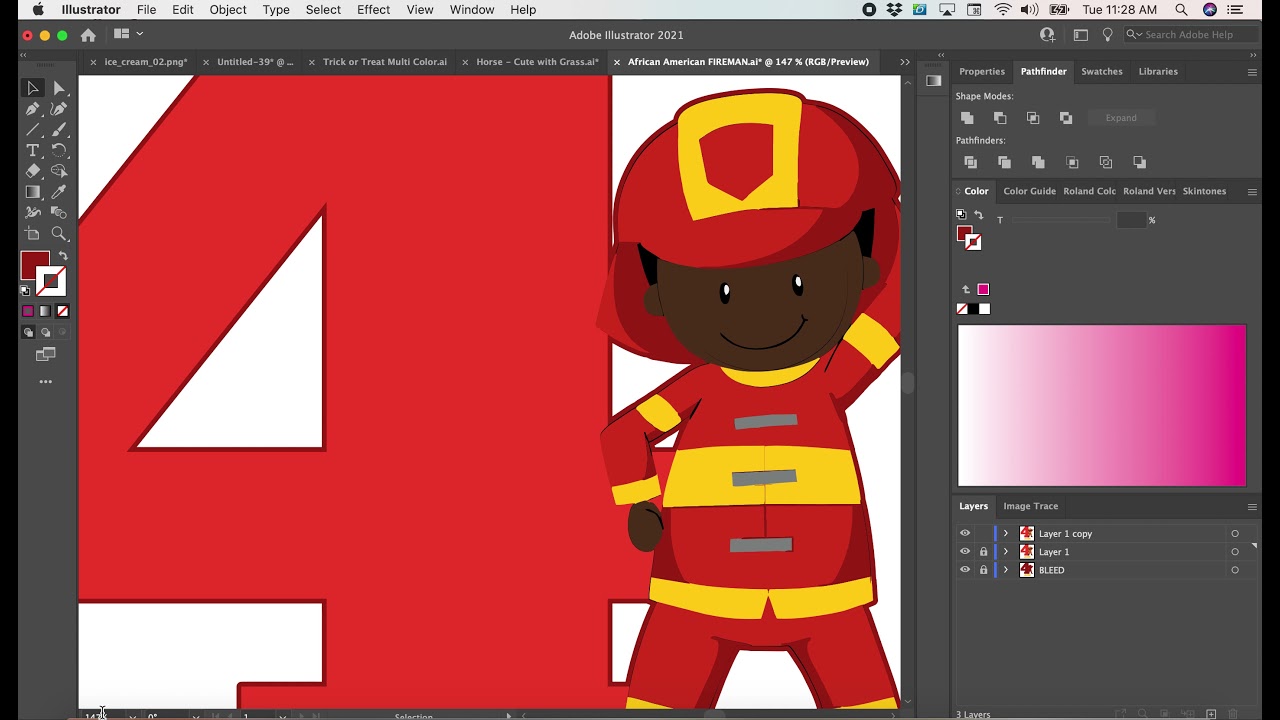Open the Layers panel options menu
Image resolution: width=1280 pixels, height=720 pixels.
[1251, 506]
